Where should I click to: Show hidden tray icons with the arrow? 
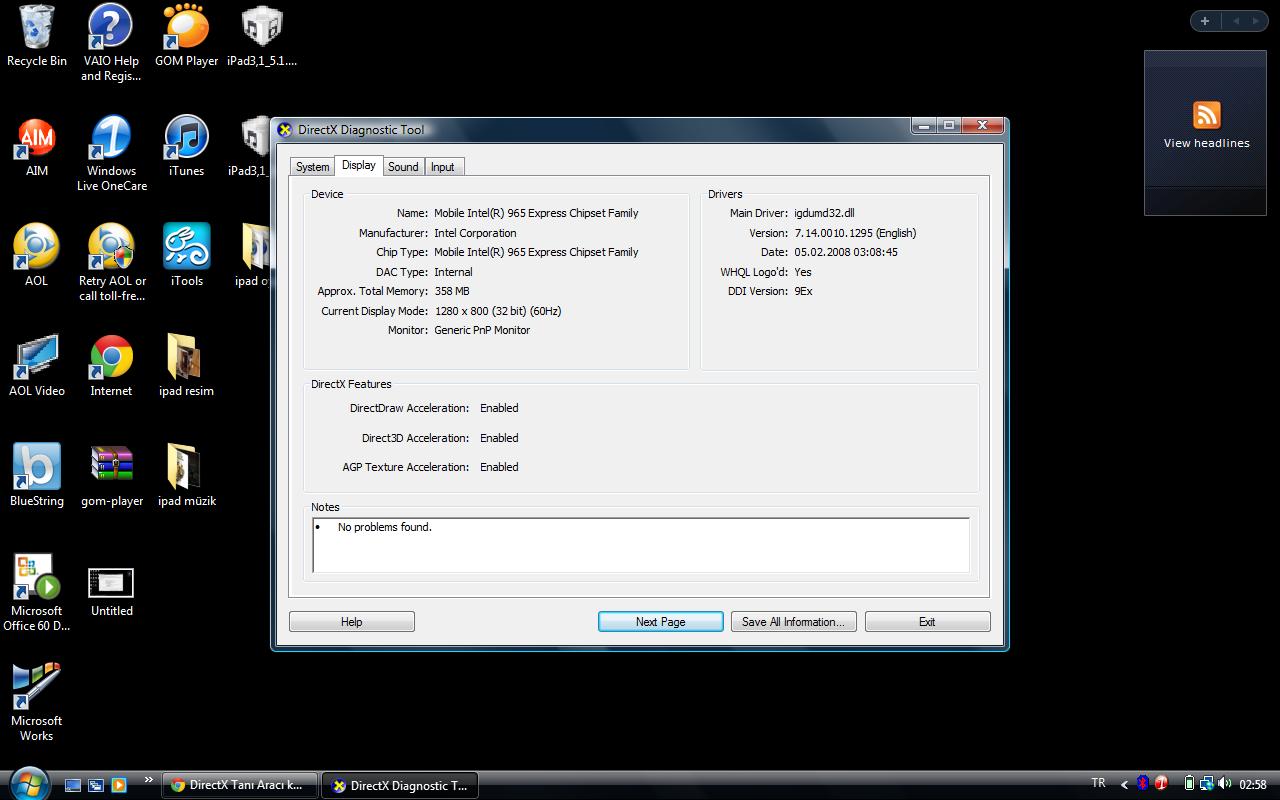tap(1124, 784)
